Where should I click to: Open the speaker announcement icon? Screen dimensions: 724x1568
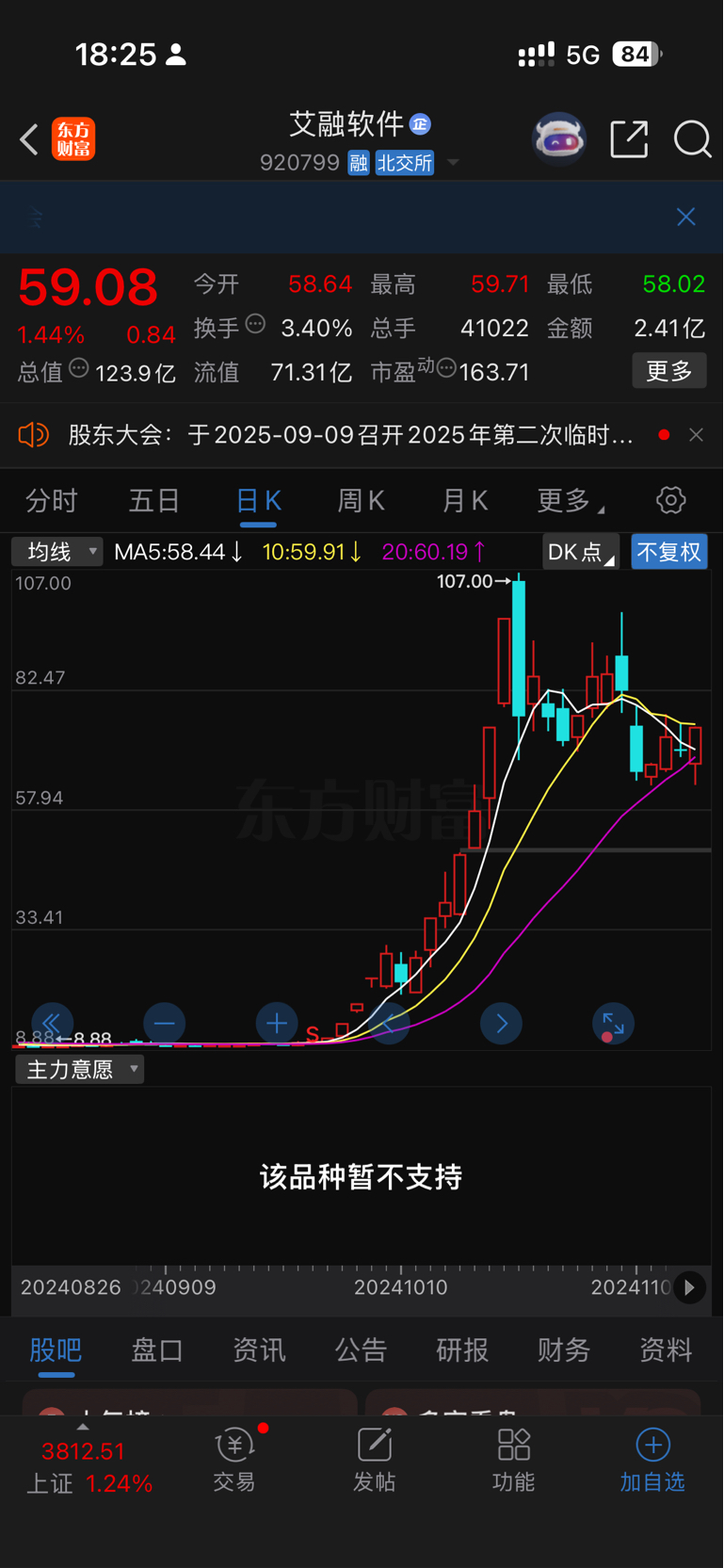33,435
